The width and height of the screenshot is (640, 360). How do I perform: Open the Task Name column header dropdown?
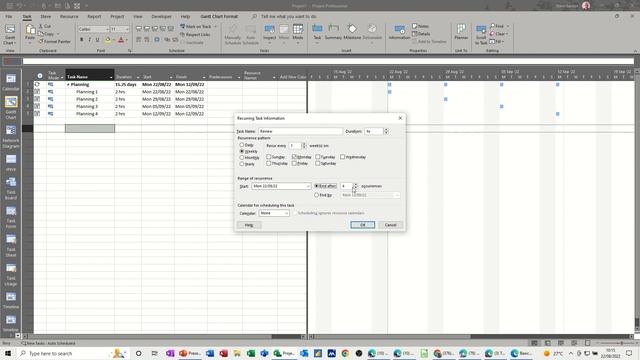111,77
